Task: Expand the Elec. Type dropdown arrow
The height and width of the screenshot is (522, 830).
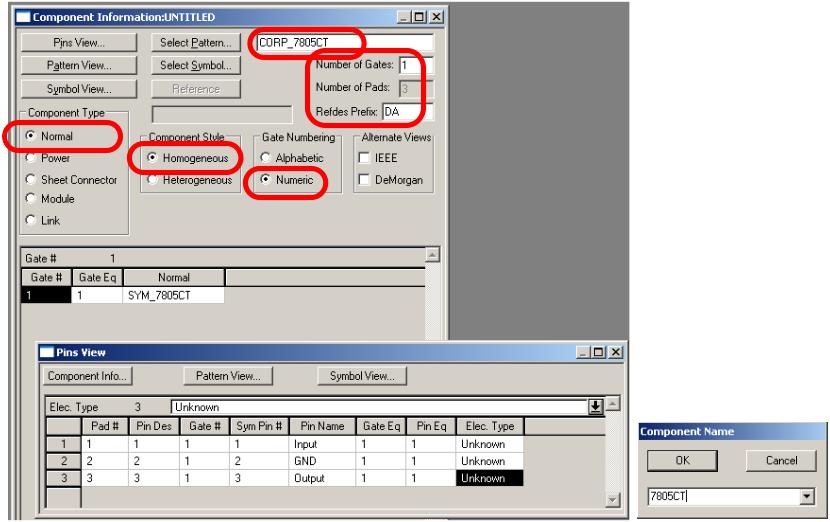Action: click(596, 407)
